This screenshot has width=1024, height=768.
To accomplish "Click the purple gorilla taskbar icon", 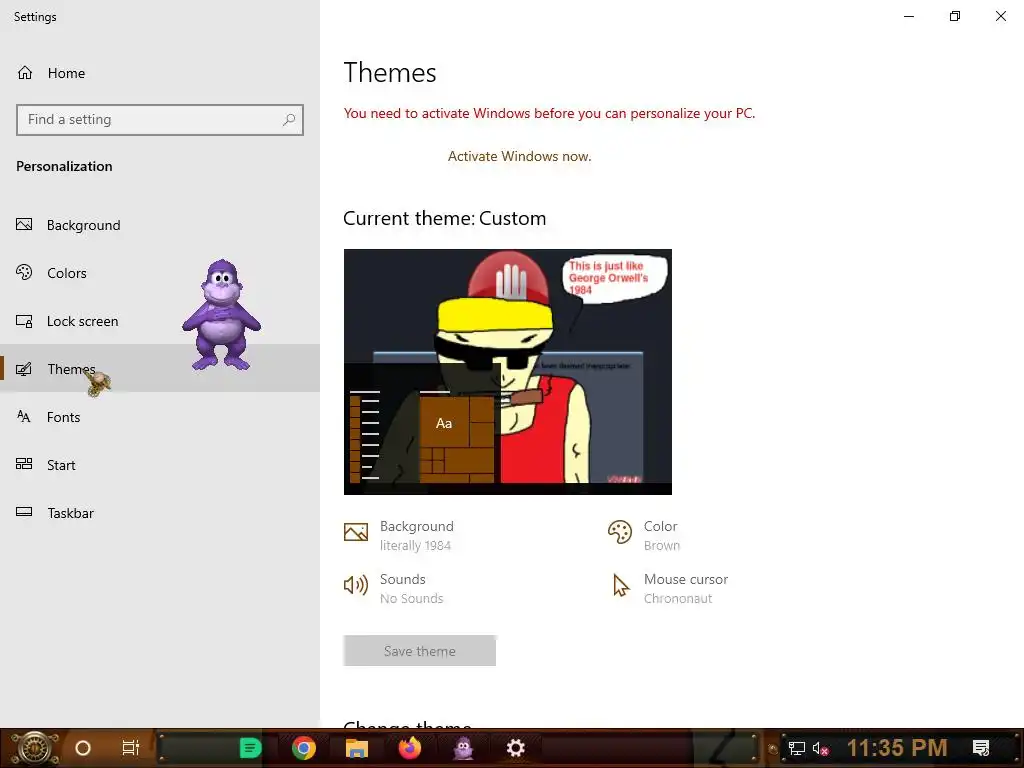I will click(463, 748).
